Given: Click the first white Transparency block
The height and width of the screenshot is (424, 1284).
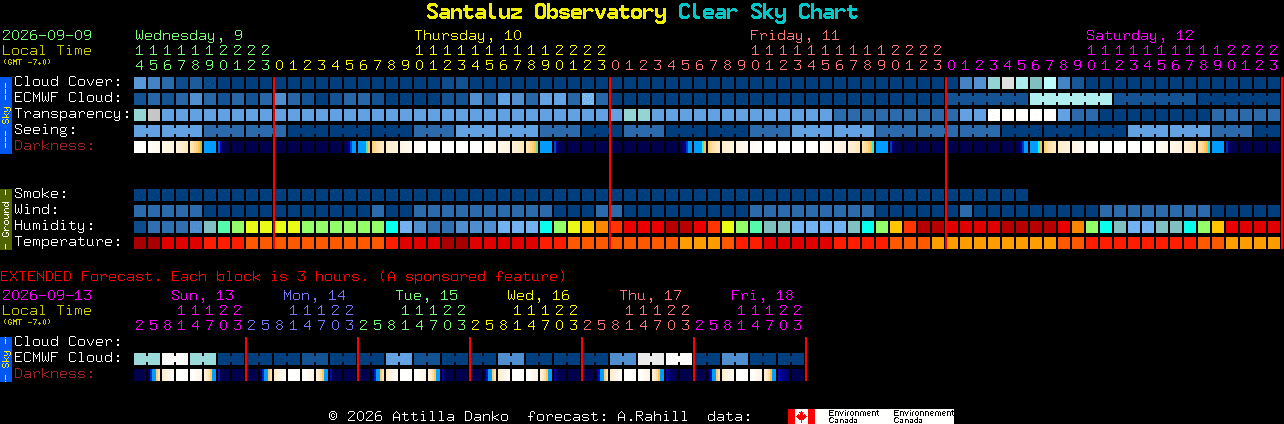Looking at the screenshot, I should pos(994,115).
